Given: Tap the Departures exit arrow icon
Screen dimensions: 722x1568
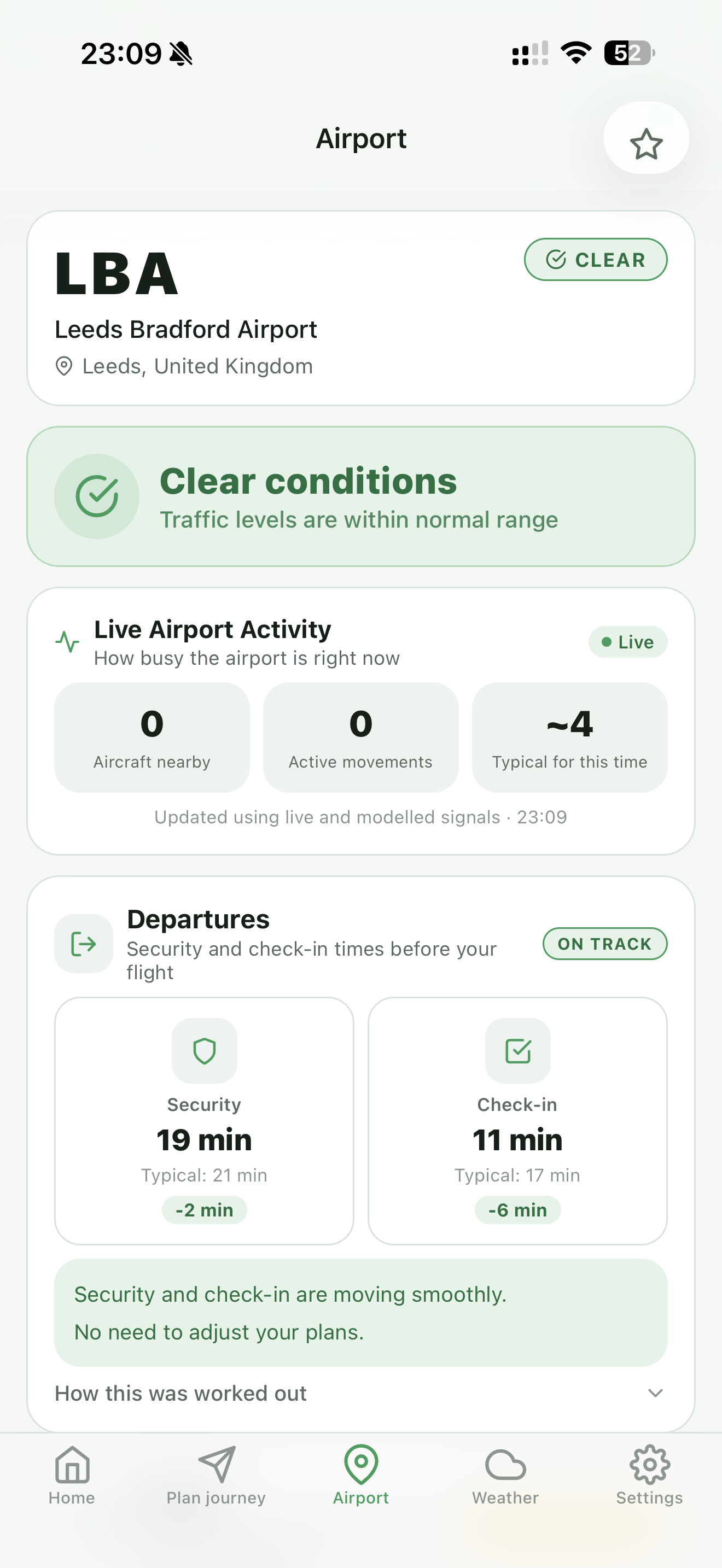Looking at the screenshot, I should [x=84, y=944].
